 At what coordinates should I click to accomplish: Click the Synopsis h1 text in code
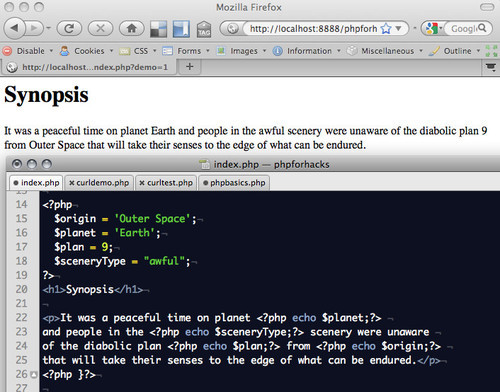click(x=90, y=289)
